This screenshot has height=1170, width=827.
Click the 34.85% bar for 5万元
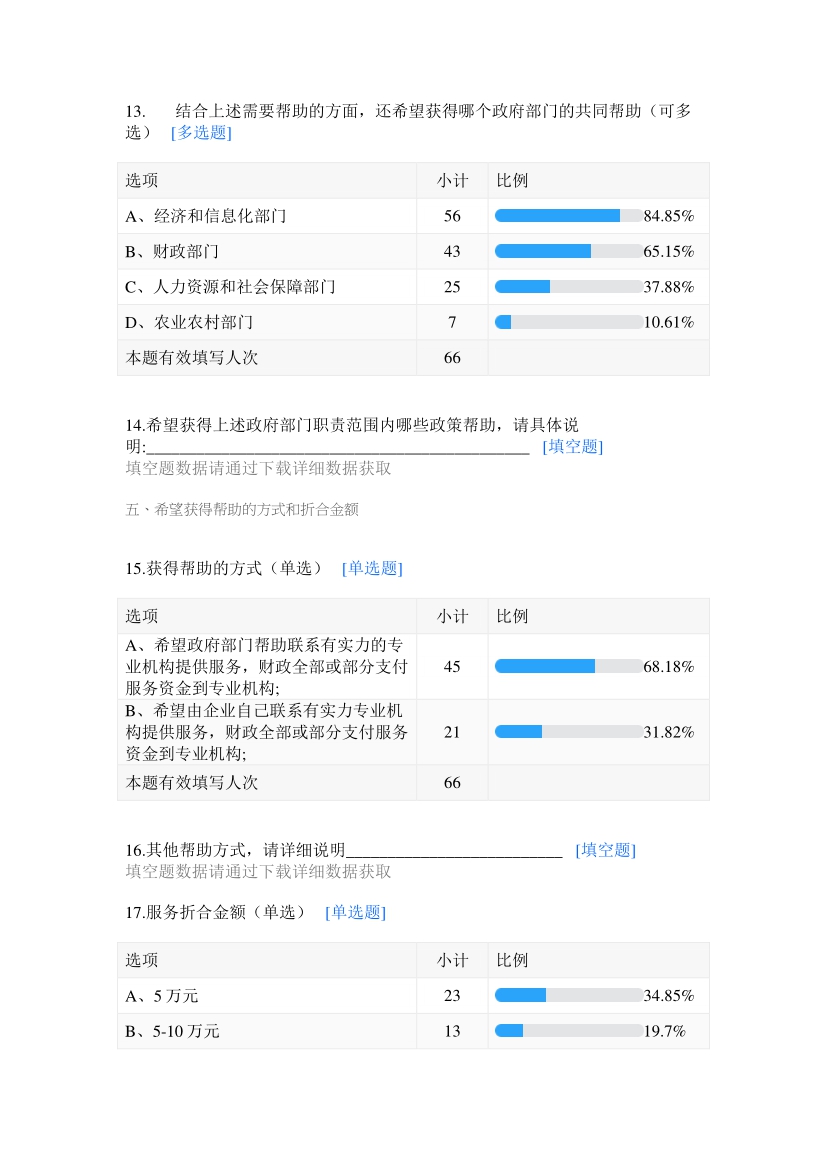(x=568, y=996)
